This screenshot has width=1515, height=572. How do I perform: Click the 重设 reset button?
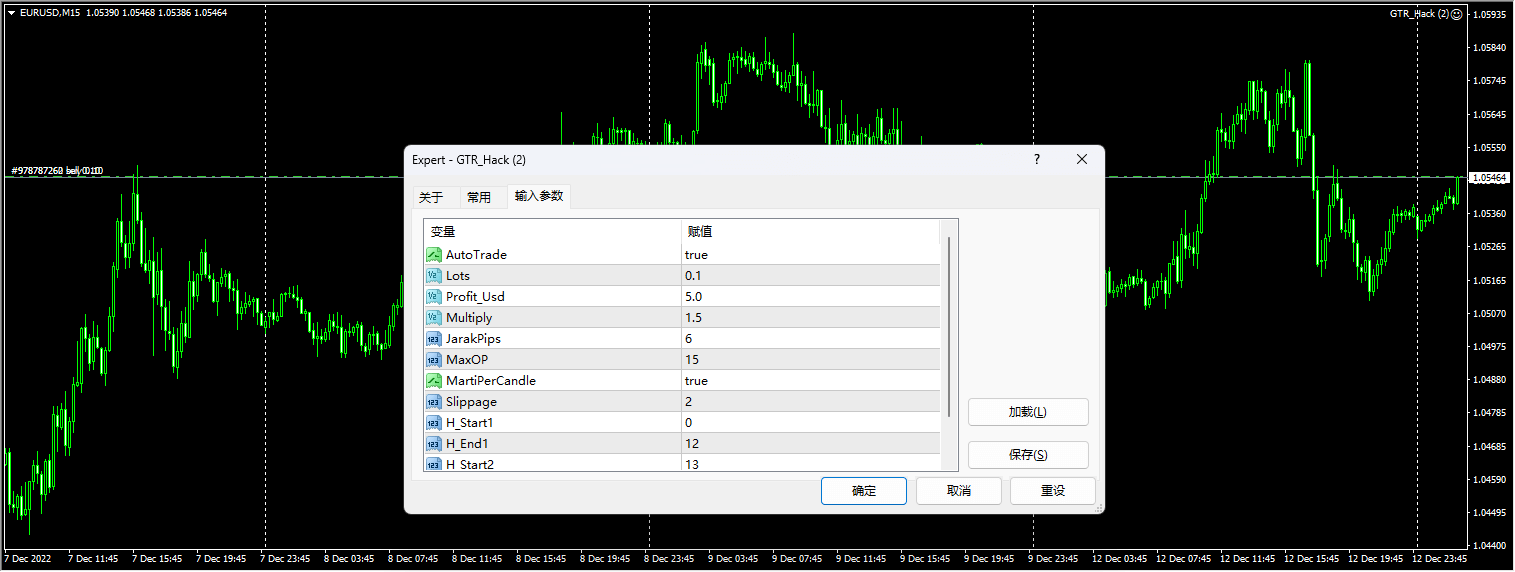(1052, 491)
